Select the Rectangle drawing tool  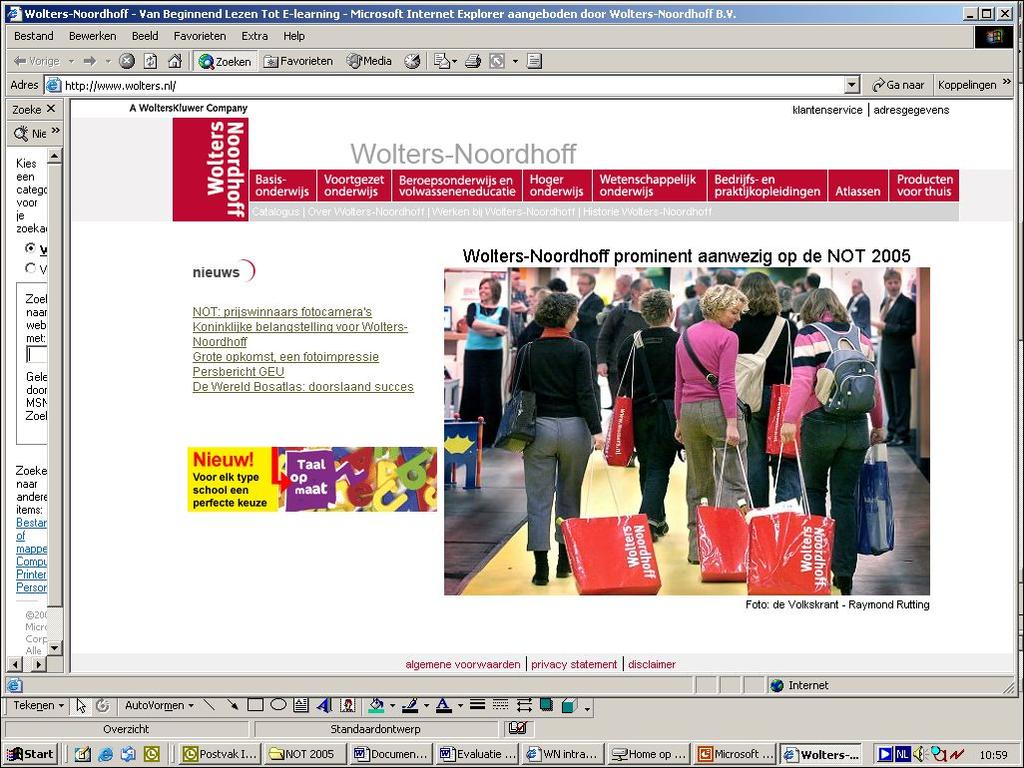255,705
